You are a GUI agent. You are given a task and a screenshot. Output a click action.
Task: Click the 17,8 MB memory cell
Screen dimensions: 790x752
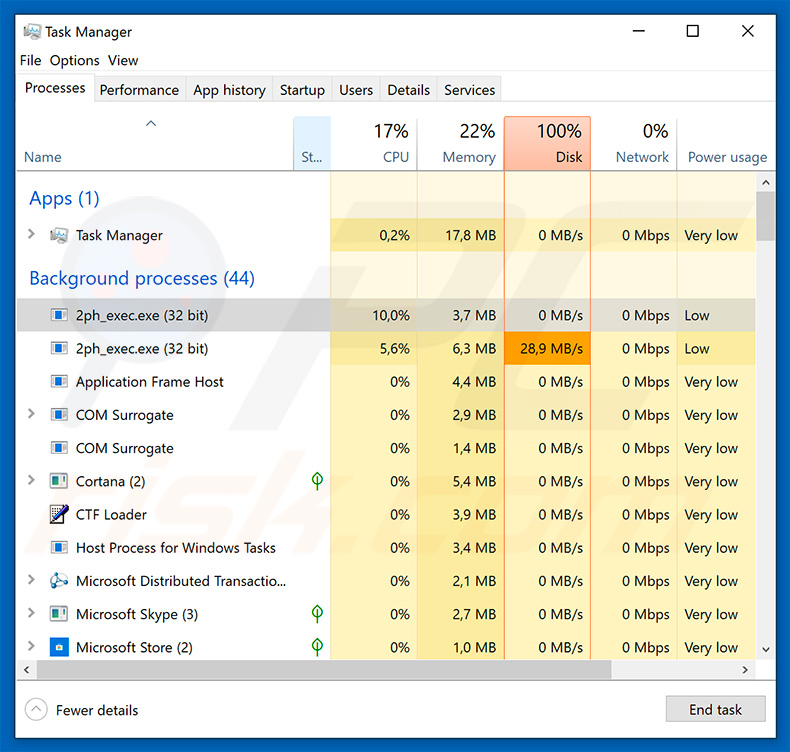pos(460,235)
